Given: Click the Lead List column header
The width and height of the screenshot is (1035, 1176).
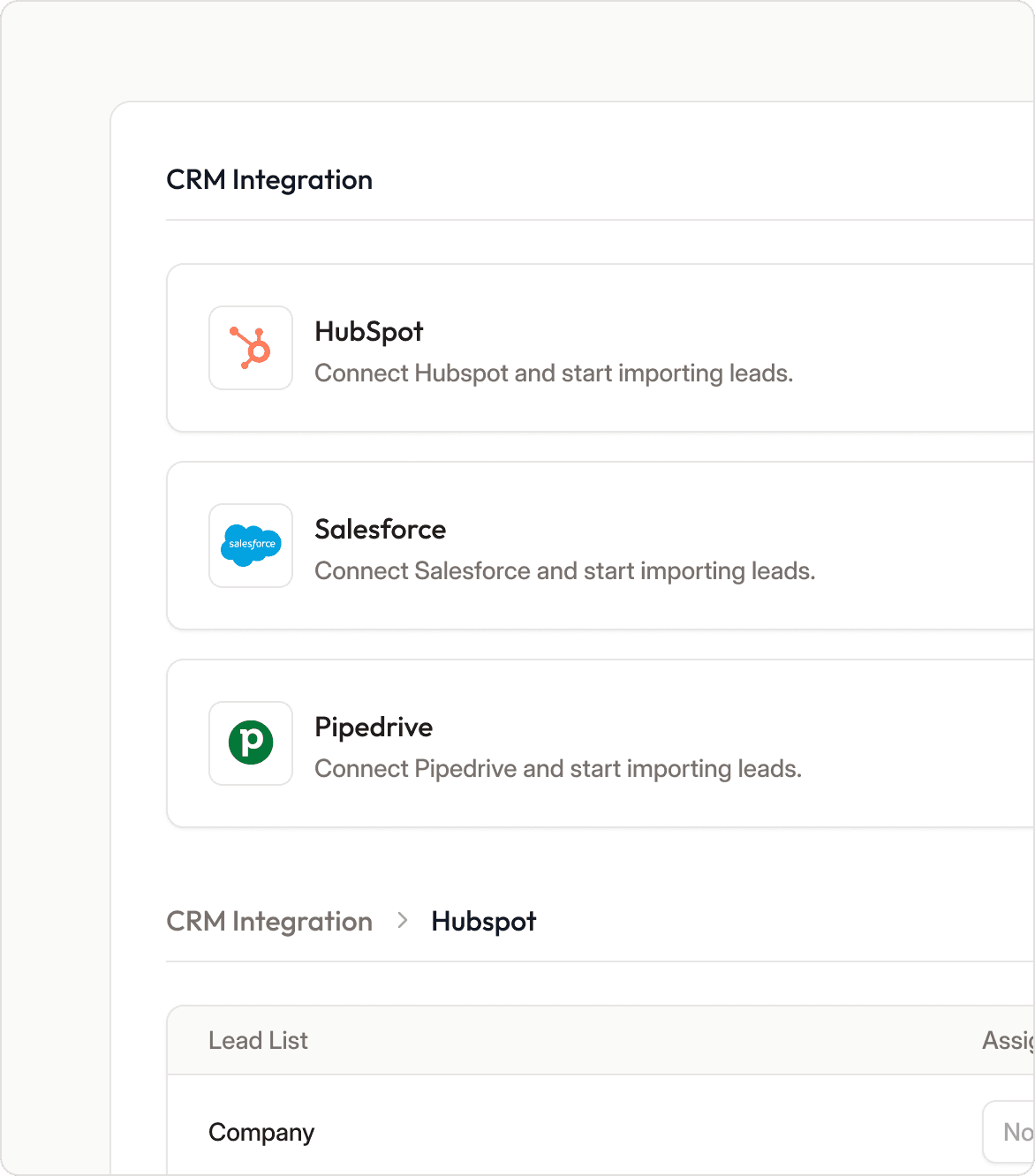Looking at the screenshot, I should click(x=258, y=1041).
